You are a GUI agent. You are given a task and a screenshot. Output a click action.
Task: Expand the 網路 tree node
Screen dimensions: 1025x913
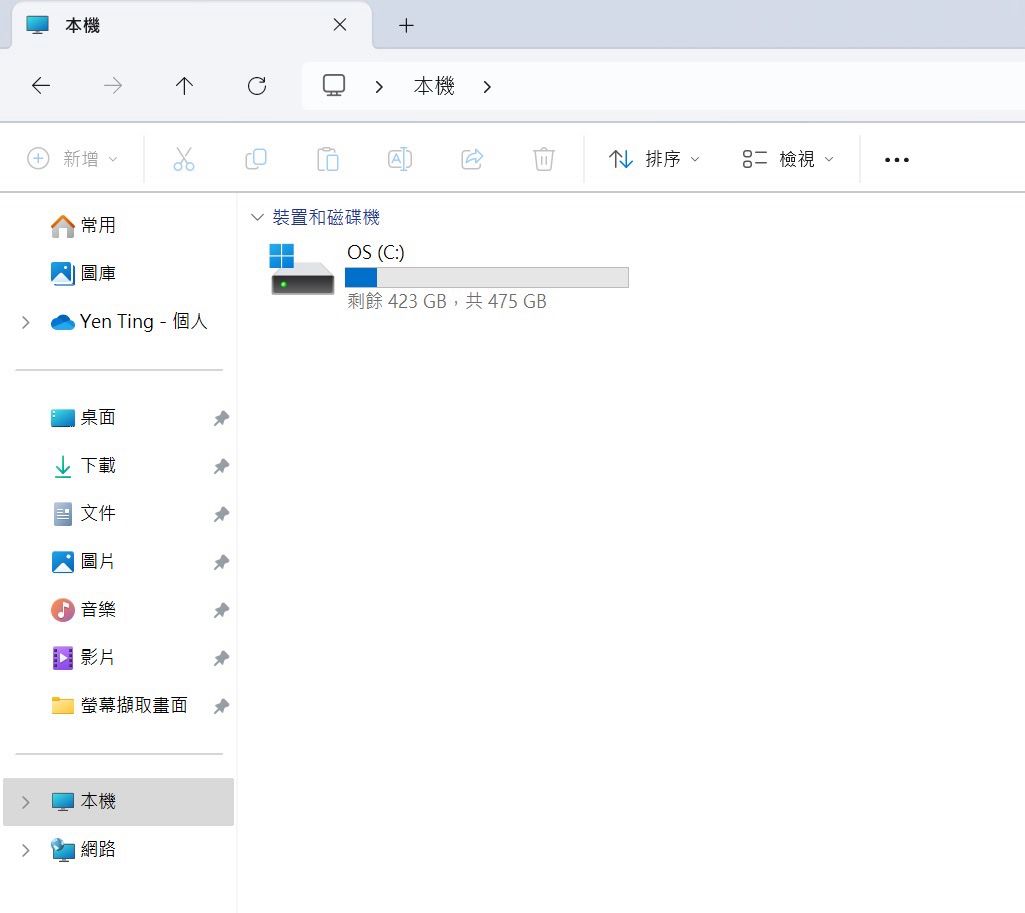tap(26, 850)
